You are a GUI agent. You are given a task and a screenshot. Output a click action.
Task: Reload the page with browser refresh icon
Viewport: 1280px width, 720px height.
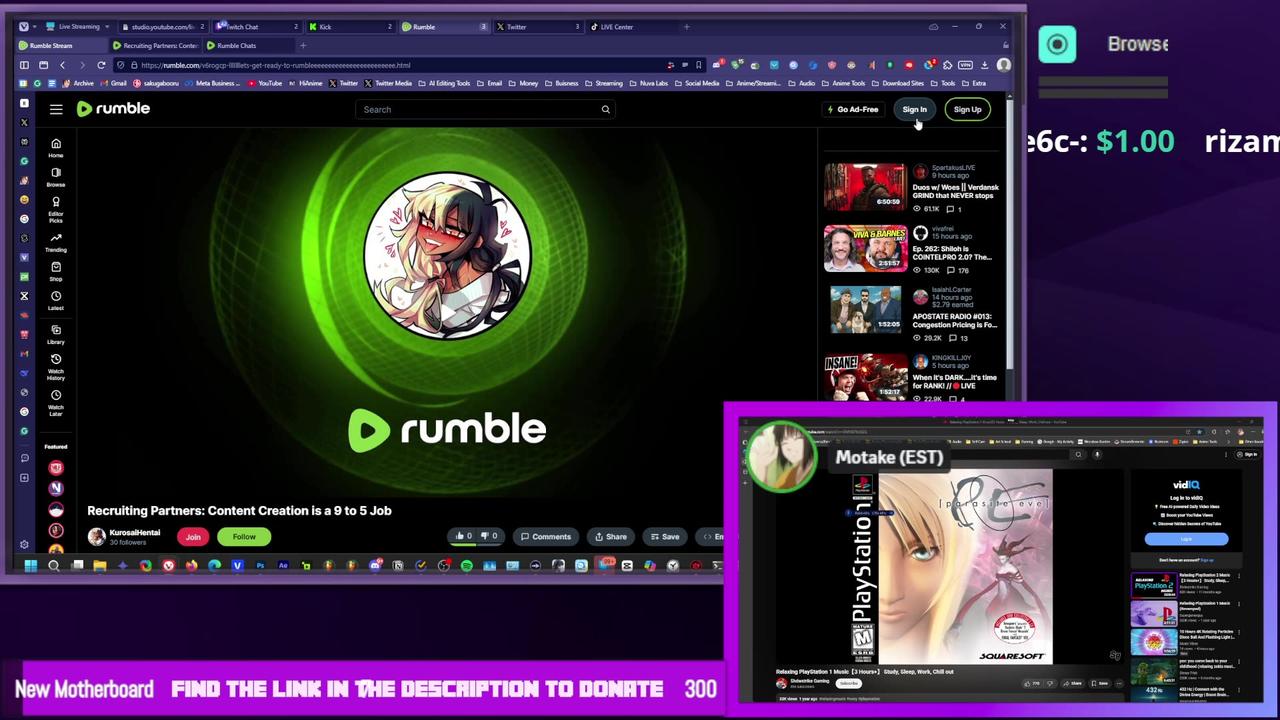101,65
